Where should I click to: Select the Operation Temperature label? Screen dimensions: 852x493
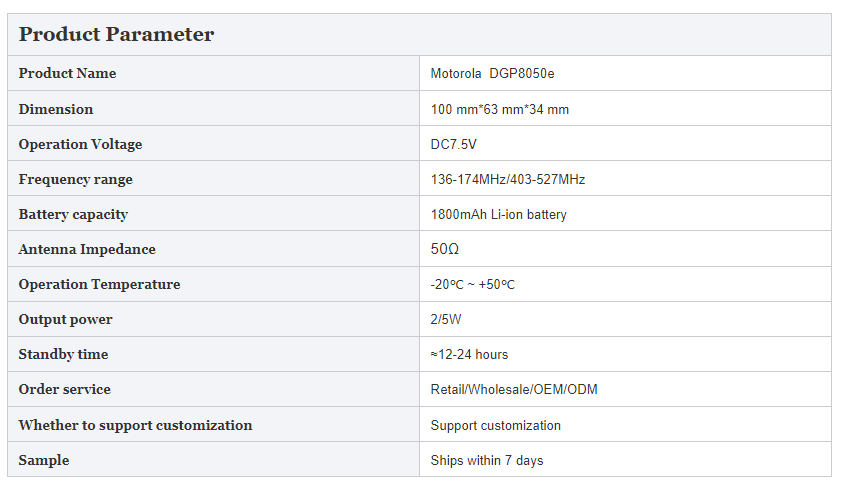99,284
